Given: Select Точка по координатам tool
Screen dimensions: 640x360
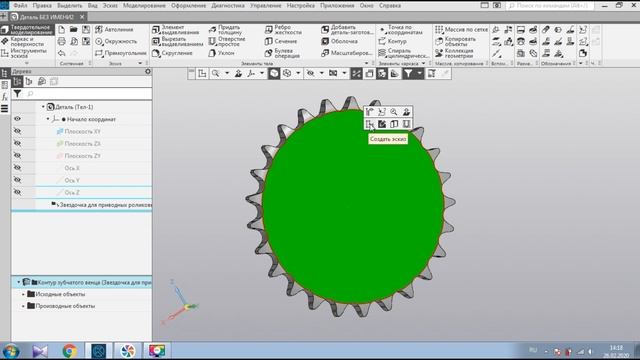Looking at the screenshot, I should 401,29.
